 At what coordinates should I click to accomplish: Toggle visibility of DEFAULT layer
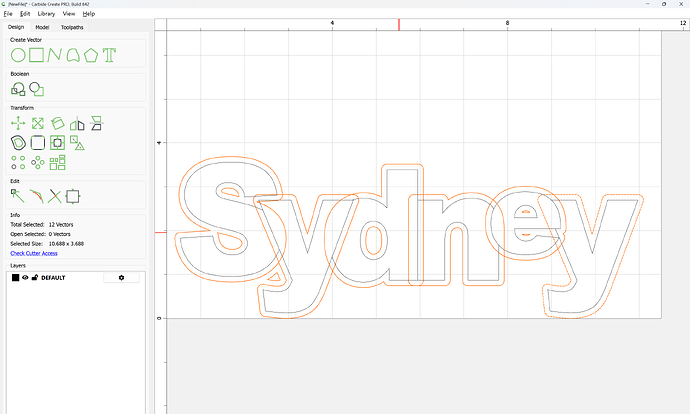click(x=25, y=277)
